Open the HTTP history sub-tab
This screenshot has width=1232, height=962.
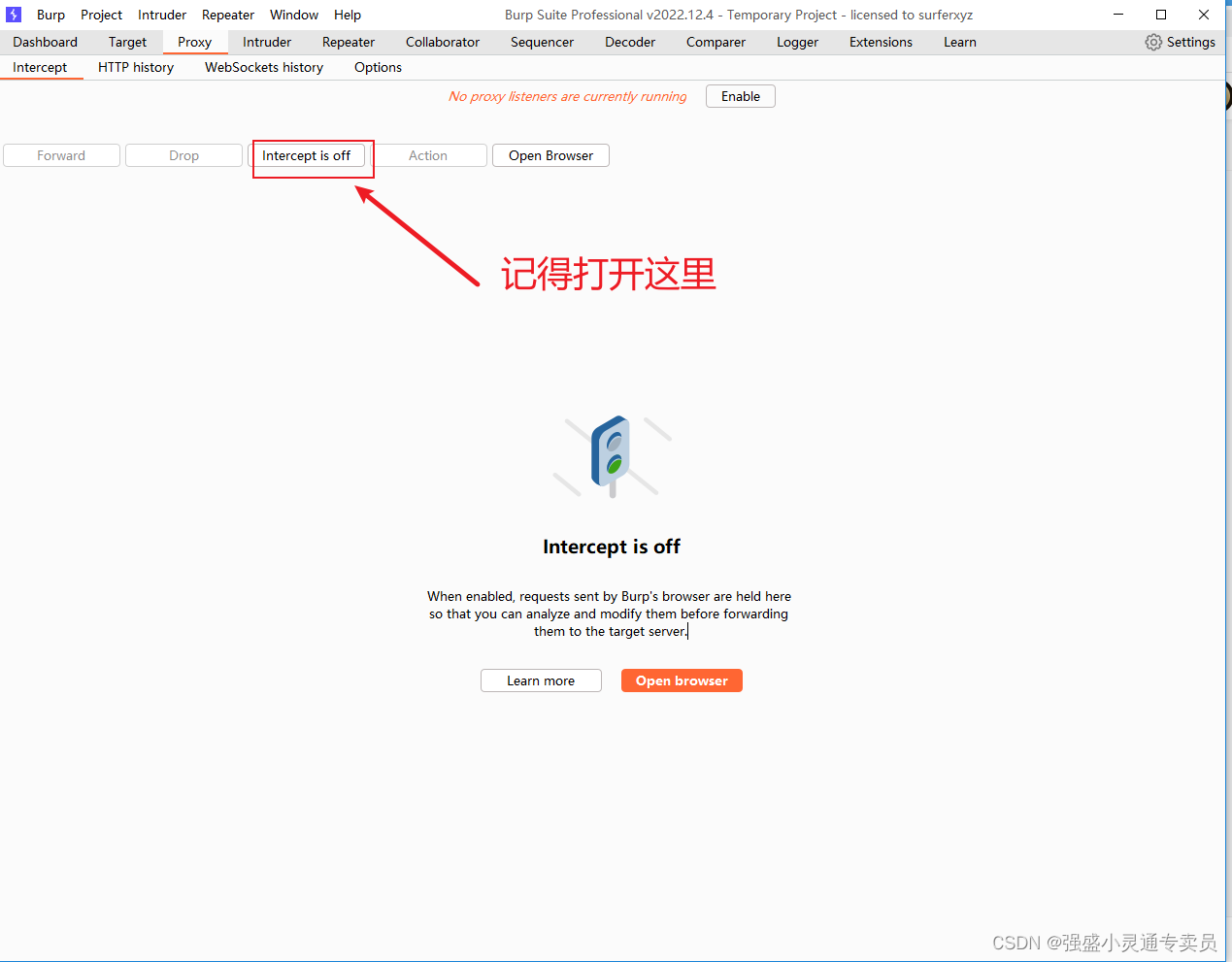[136, 67]
